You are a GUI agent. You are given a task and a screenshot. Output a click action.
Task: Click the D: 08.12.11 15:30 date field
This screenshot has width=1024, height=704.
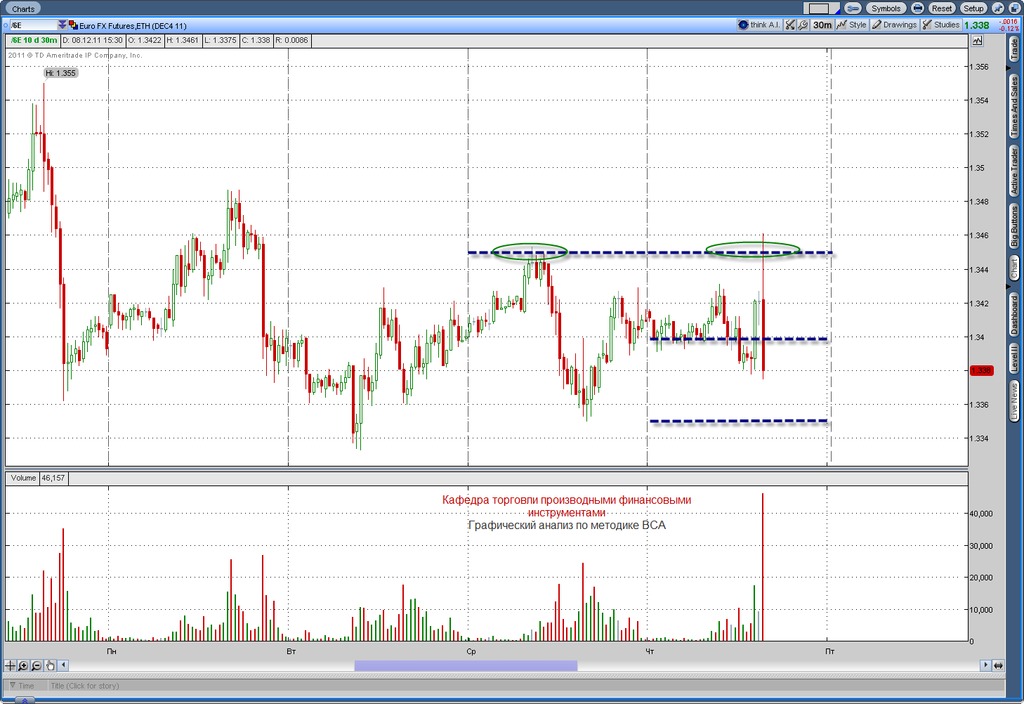click(92, 40)
